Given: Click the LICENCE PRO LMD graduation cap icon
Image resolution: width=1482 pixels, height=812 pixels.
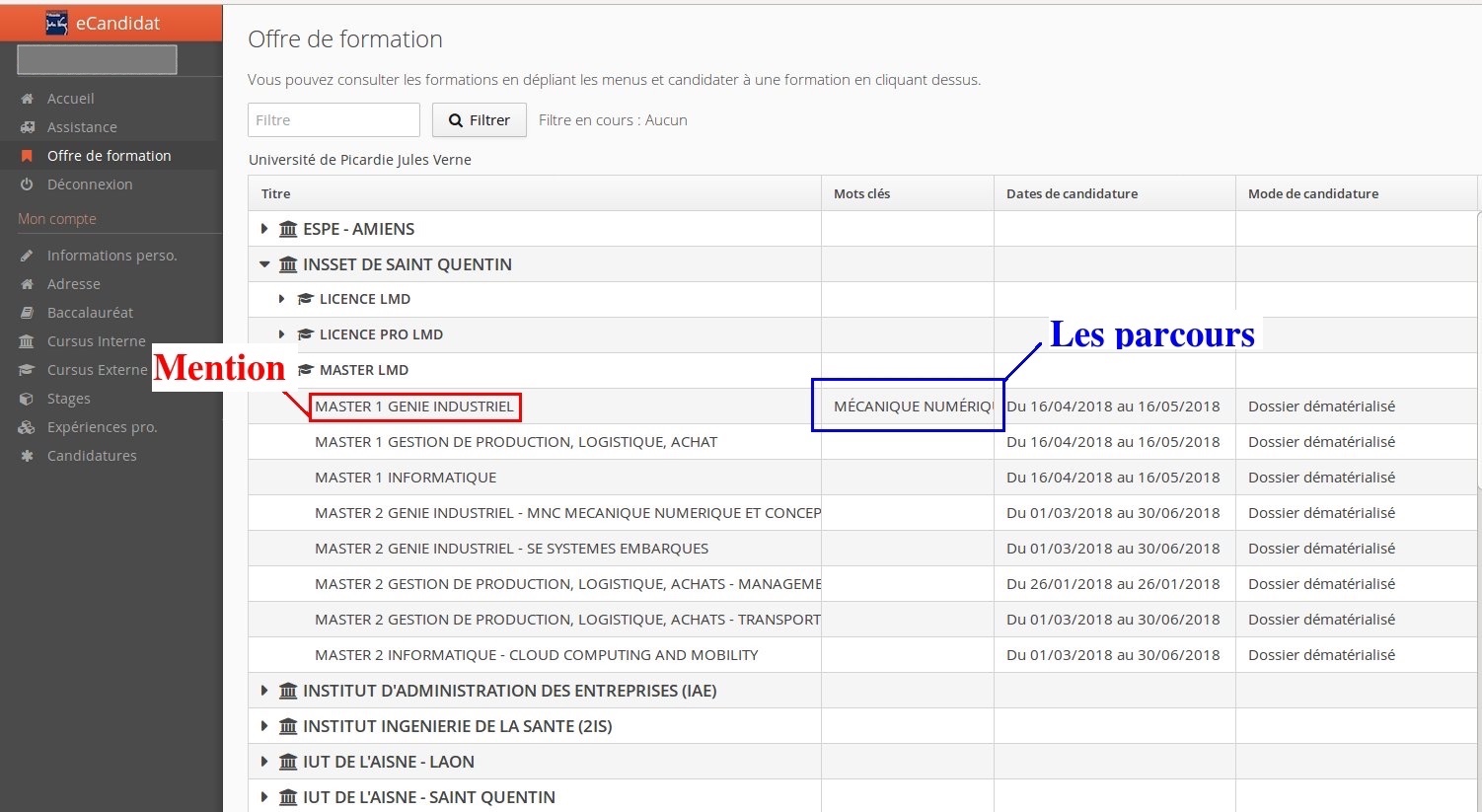Looking at the screenshot, I should 306,334.
